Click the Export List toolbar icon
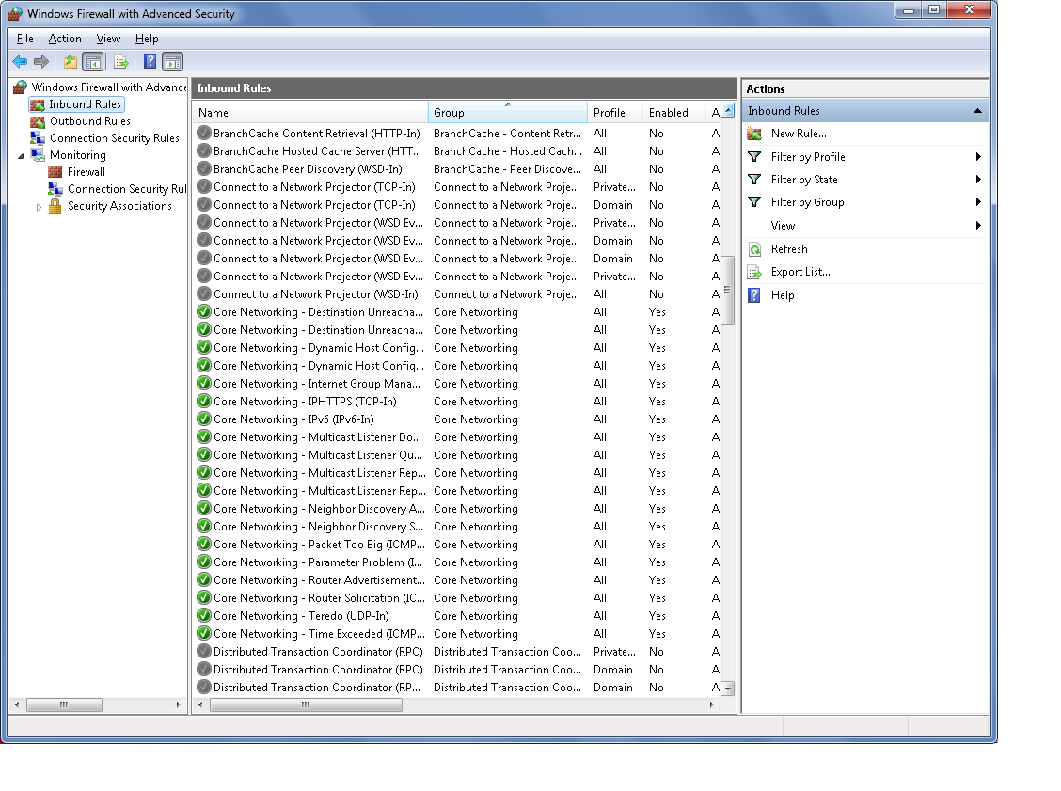 [x=121, y=62]
